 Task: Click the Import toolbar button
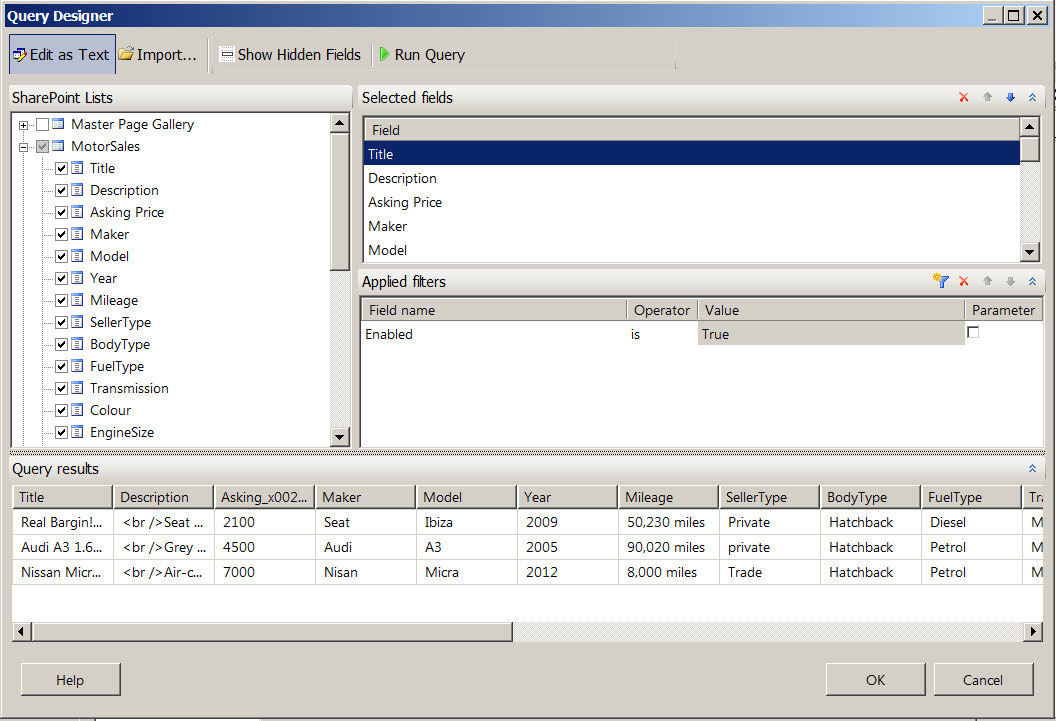158,55
